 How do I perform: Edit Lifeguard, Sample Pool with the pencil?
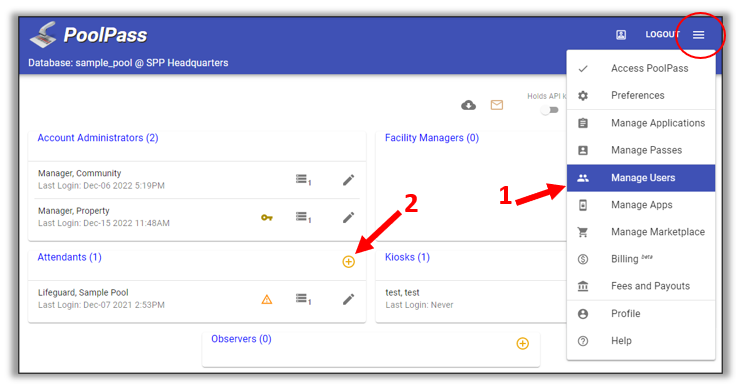pyautogui.click(x=348, y=299)
